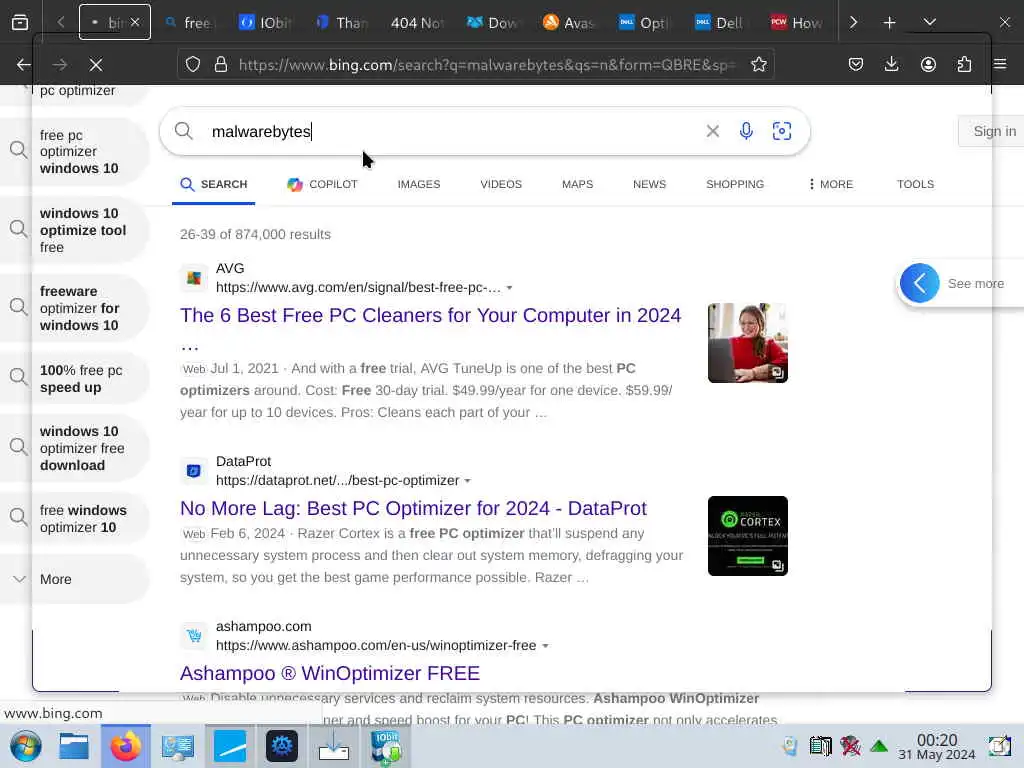1024x768 pixels.
Task: Save page to Pocket
Action: (x=856, y=64)
